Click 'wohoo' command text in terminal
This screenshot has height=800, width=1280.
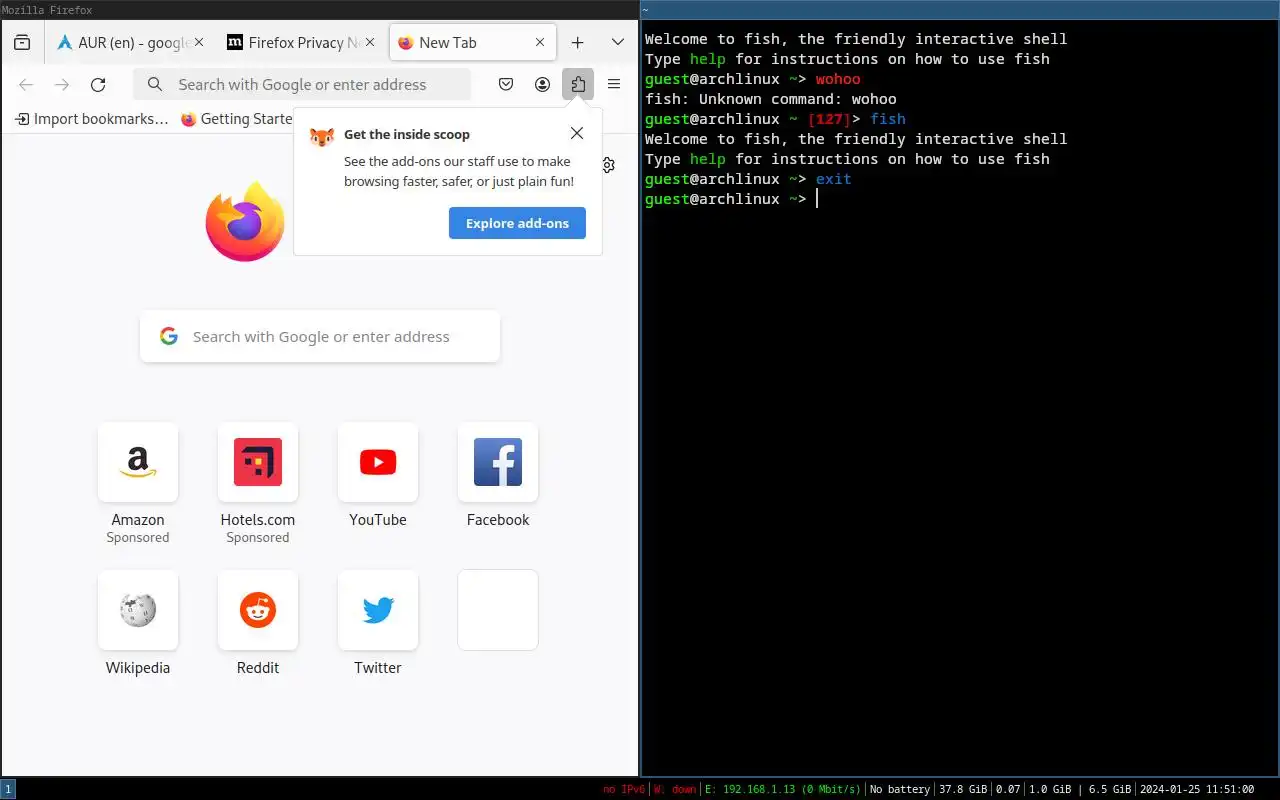(x=838, y=79)
